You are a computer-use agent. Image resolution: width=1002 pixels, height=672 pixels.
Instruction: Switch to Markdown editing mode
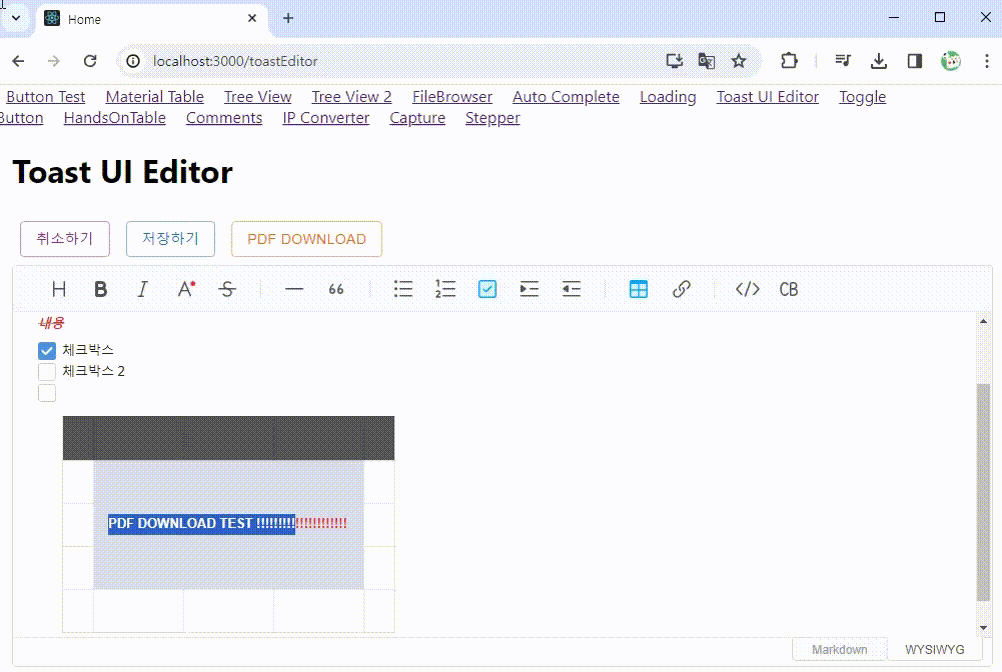coord(839,650)
